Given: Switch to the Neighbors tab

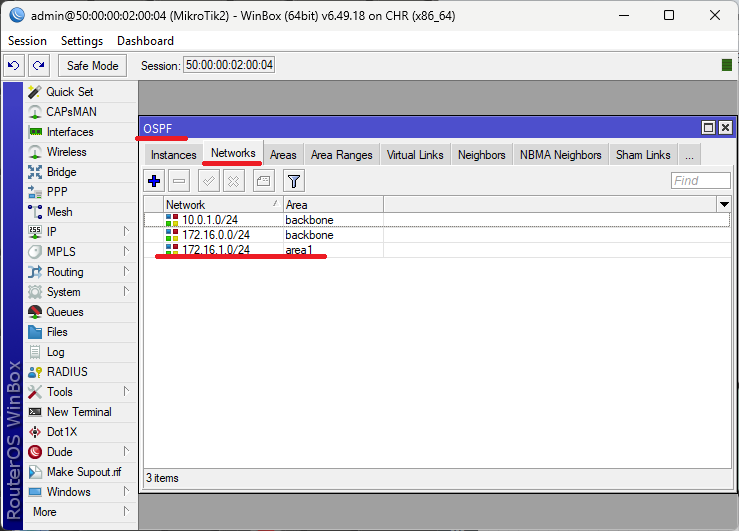Looking at the screenshot, I should tap(481, 155).
